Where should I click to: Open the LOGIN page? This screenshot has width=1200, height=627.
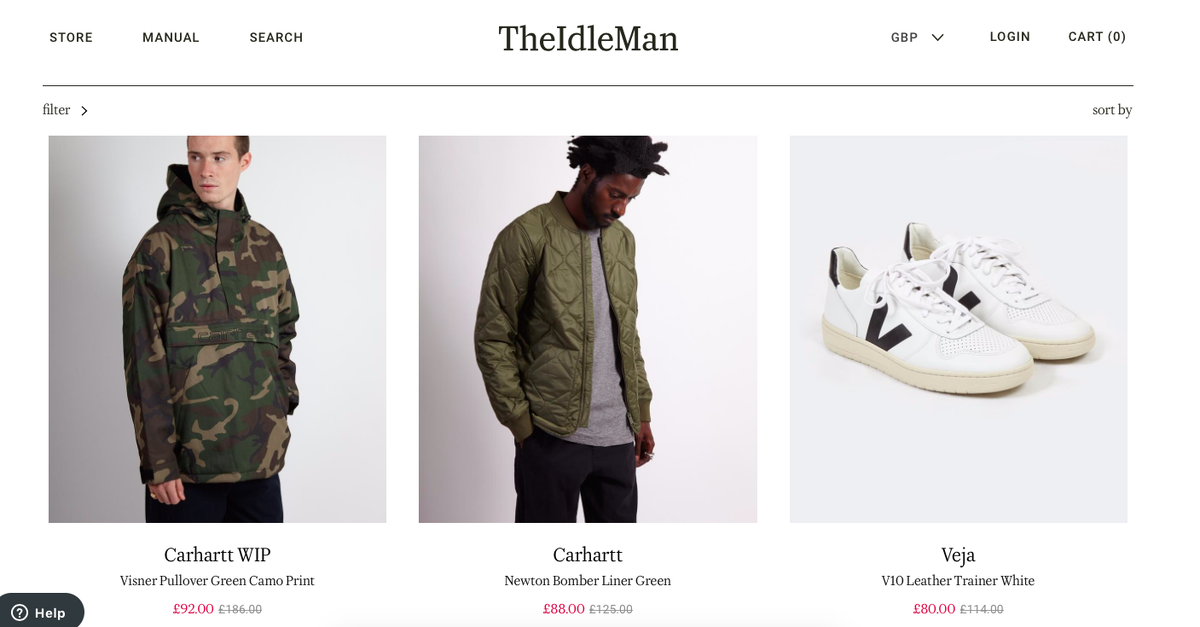[x=1010, y=37]
